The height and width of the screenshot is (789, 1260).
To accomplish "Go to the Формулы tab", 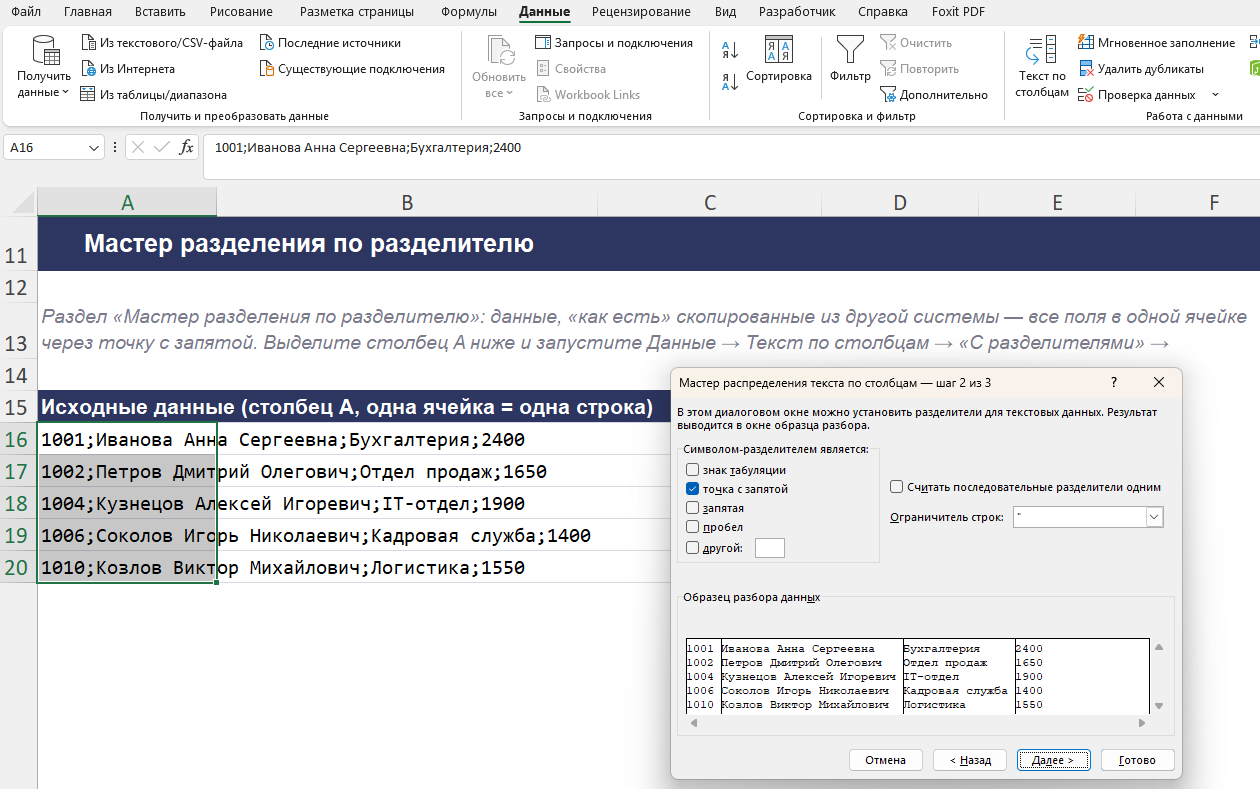I will click(469, 12).
